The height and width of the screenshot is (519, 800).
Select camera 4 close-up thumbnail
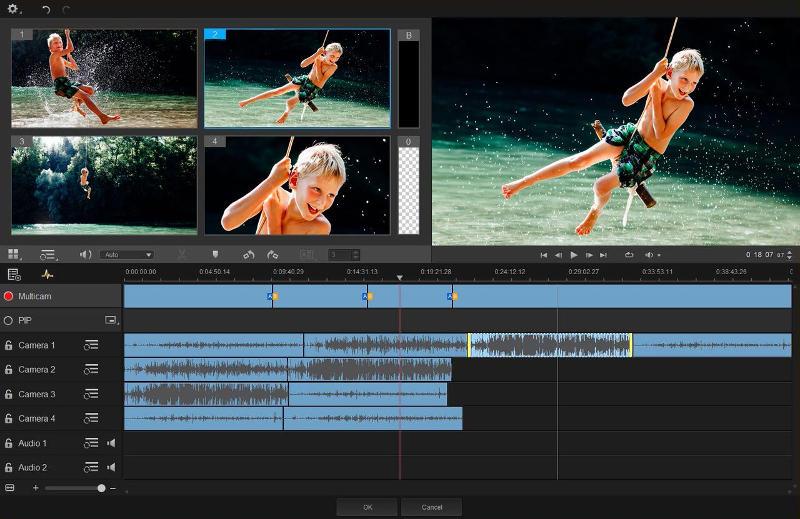point(297,185)
